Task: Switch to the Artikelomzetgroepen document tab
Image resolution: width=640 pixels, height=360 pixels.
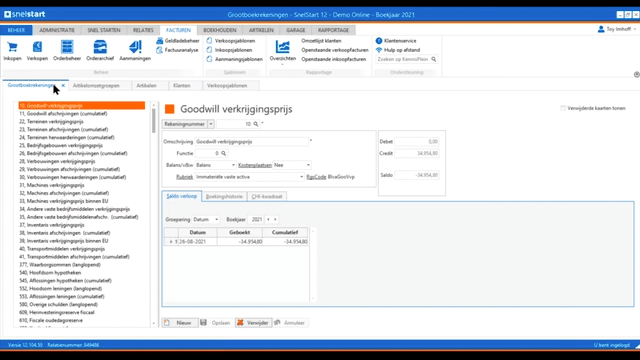Action: pyautogui.click(x=96, y=86)
